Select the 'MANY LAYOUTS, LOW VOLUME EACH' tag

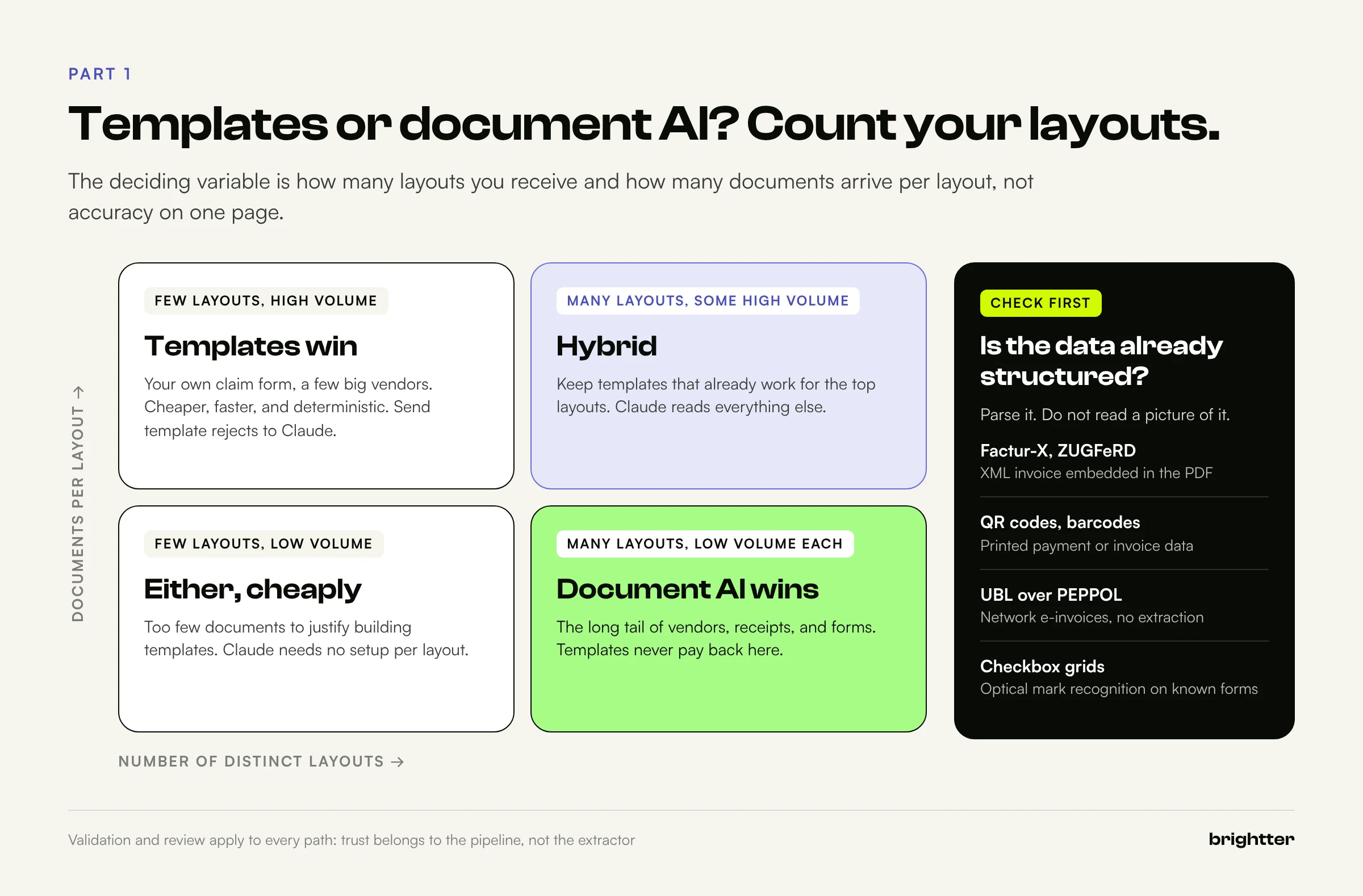point(705,543)
